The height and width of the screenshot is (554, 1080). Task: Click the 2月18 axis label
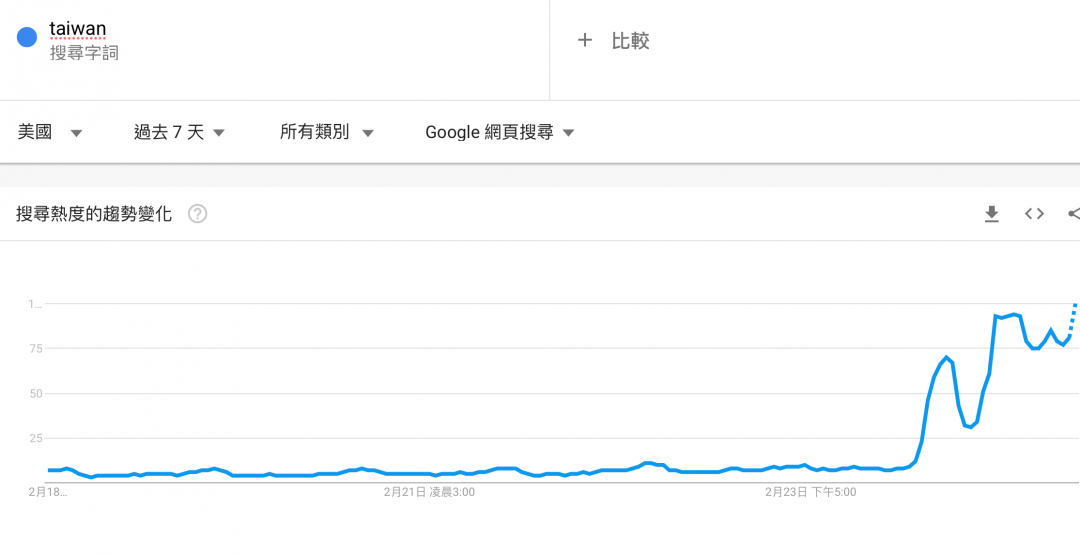(47, 492)
